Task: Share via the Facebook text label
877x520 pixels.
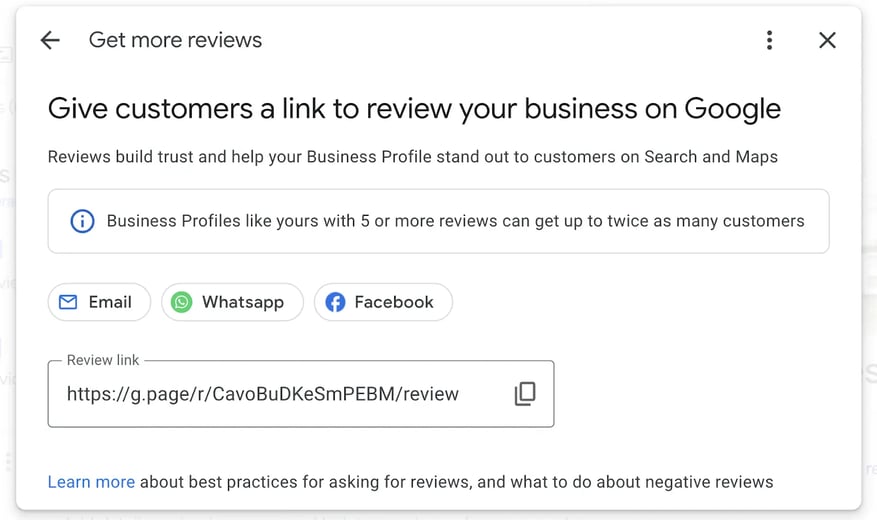Action: click(394, 302)
